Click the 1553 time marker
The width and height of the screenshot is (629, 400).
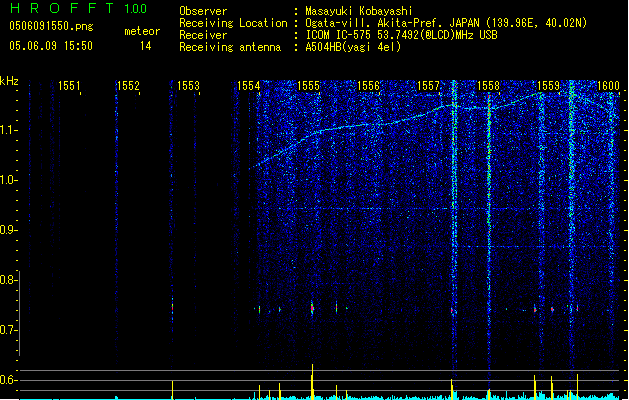188,86
